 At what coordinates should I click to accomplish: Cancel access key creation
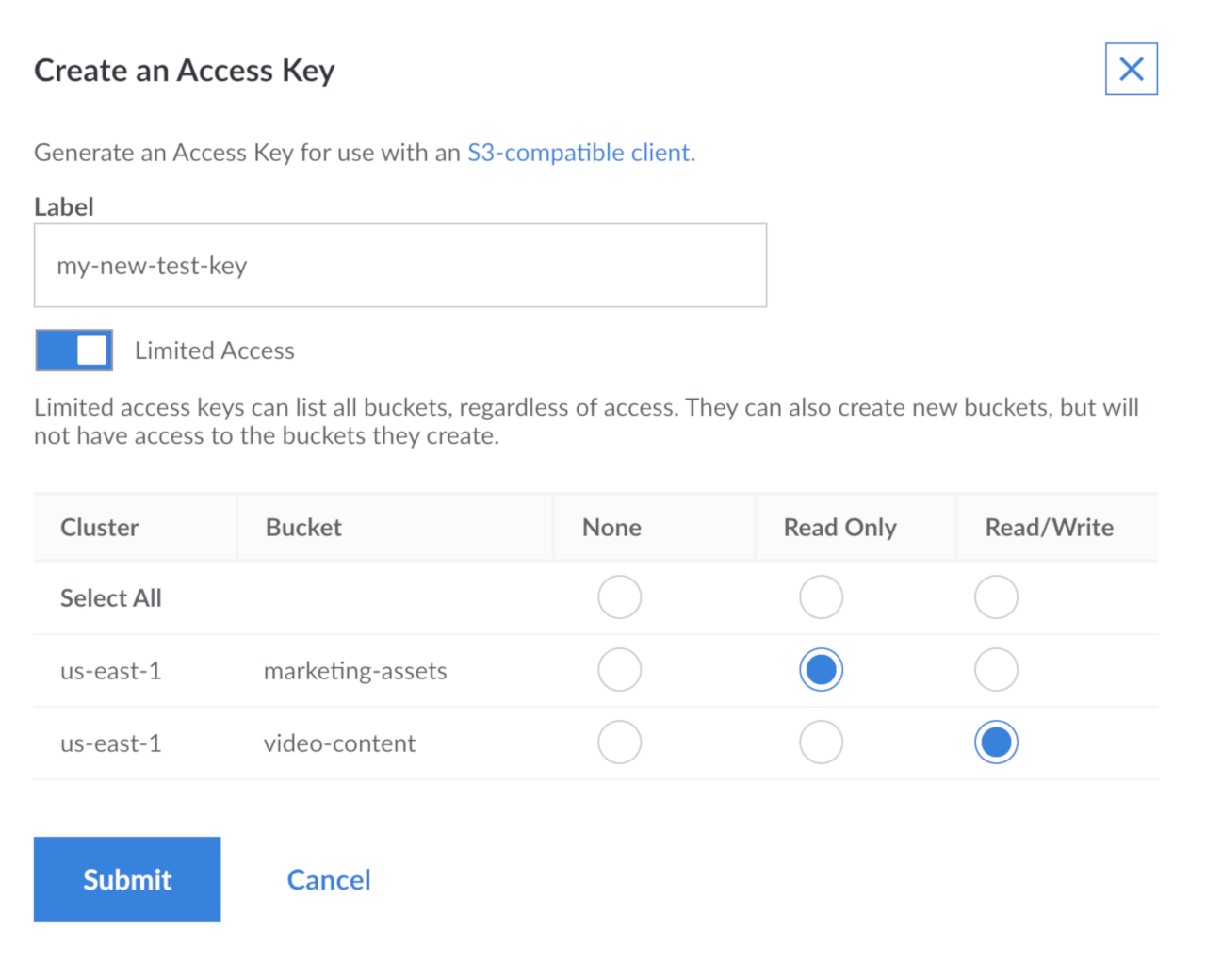328,878
